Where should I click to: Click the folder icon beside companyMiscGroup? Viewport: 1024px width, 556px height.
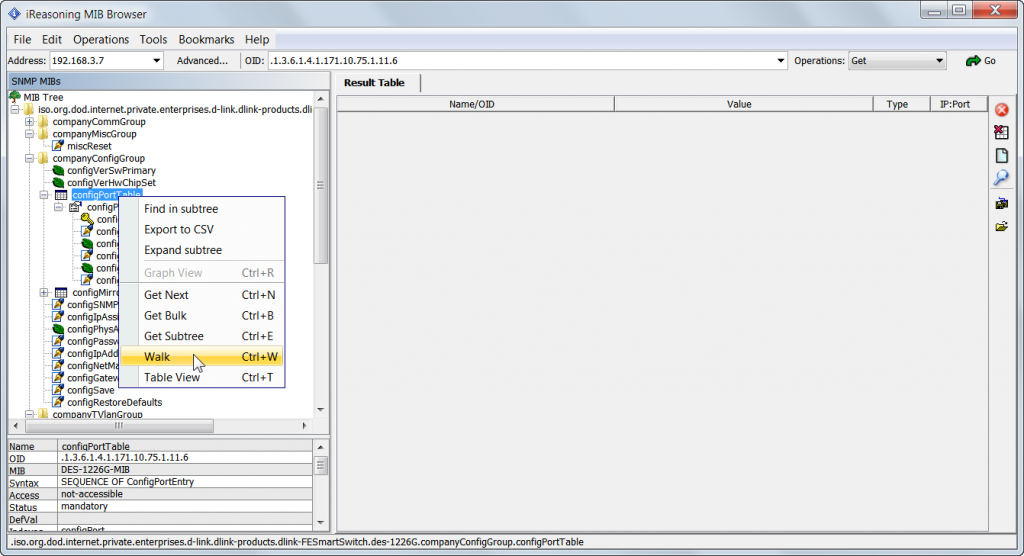(x=43, y=134)
